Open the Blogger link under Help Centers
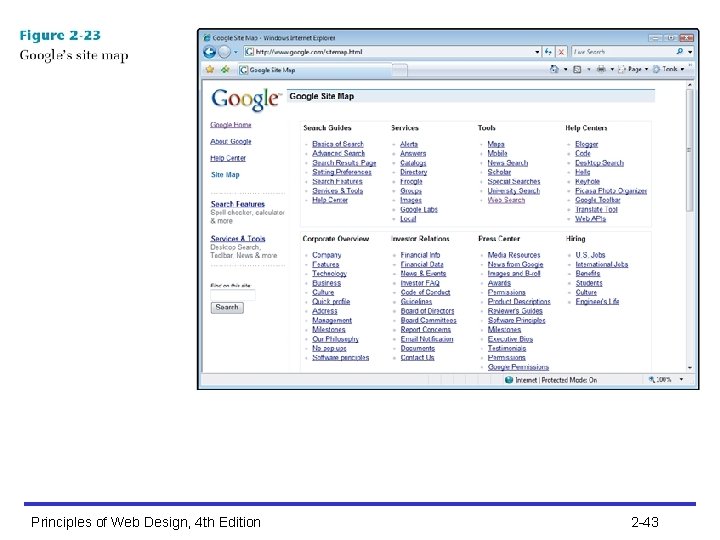This screenshot has width=720, height=540. pyautogui.click(x=586, y=144)
